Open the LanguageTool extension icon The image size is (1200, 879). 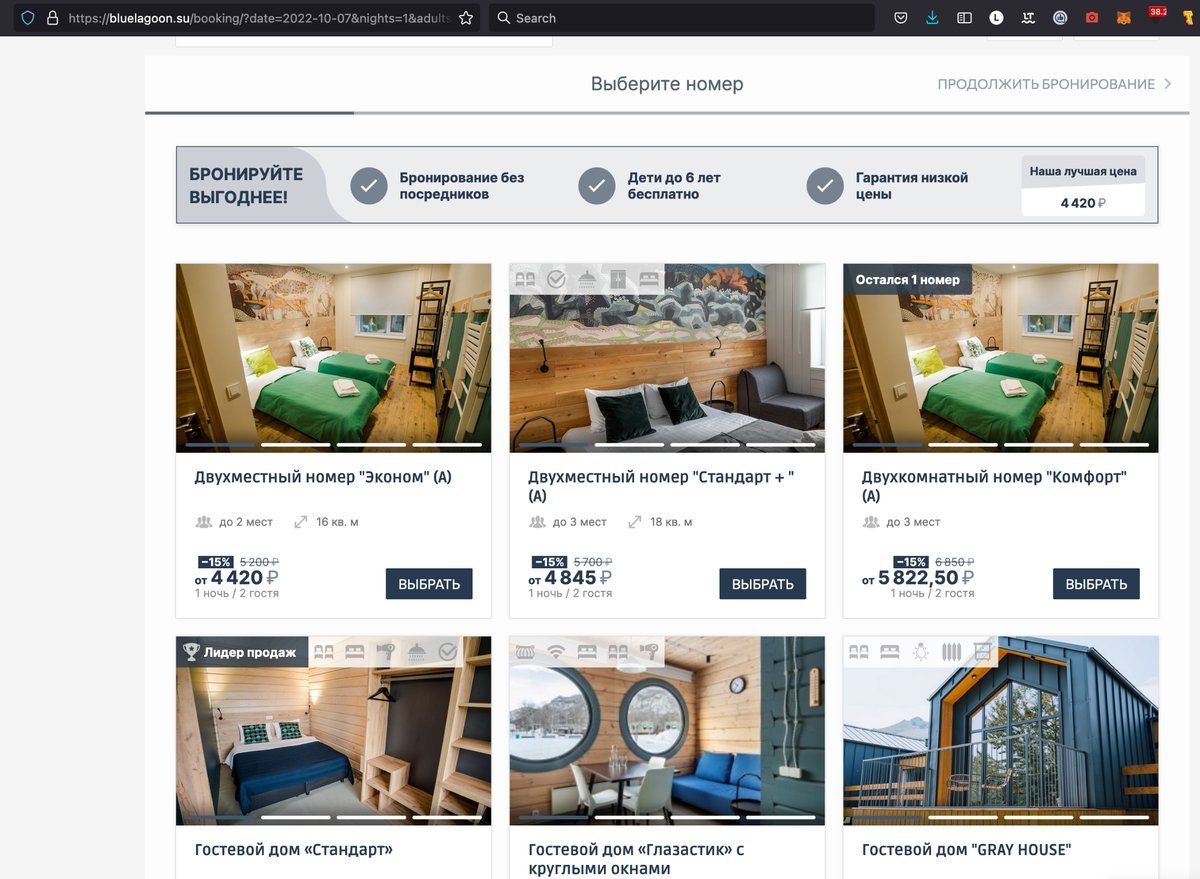[x=1028, y=18]
